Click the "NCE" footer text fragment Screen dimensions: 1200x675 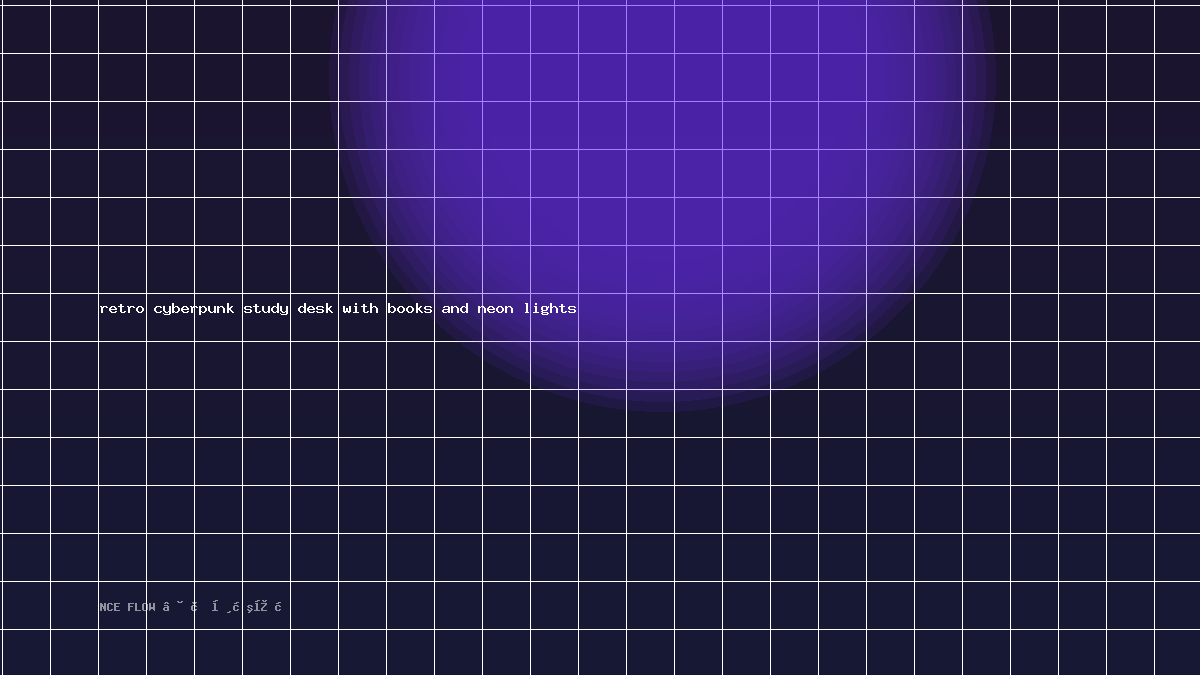[110, 607]
